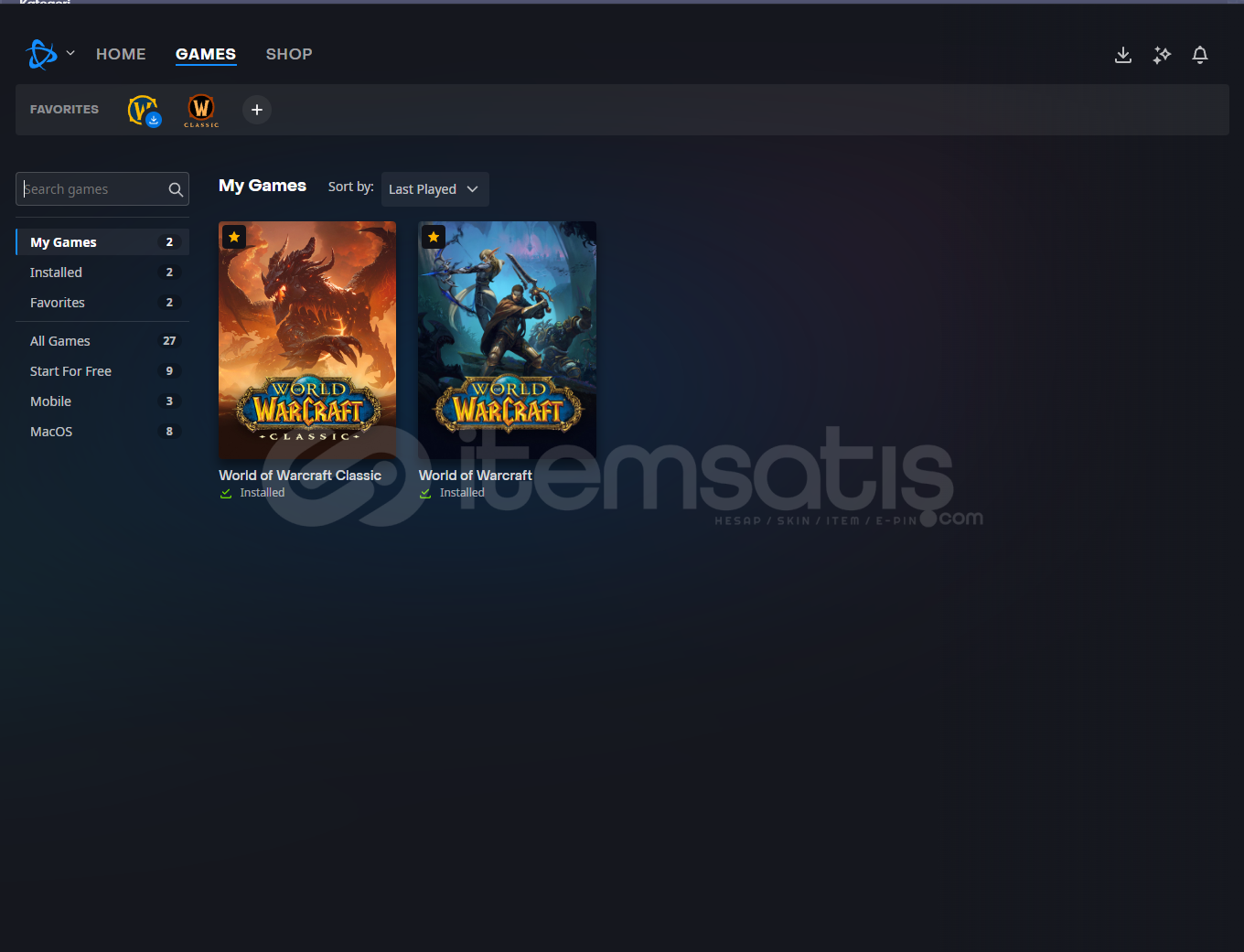
Task: Click Installed status under WoW Classic
Action: tap(252, 493)
